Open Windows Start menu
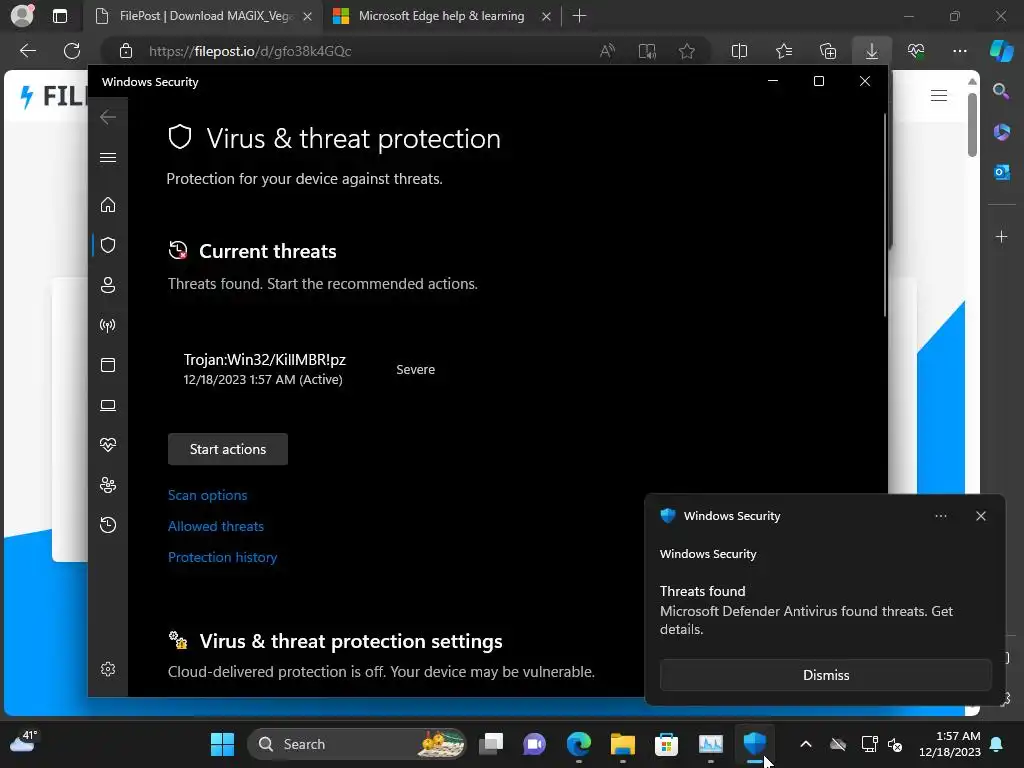The width and height of the screenshot is (1024, 768). click(222, 744)
